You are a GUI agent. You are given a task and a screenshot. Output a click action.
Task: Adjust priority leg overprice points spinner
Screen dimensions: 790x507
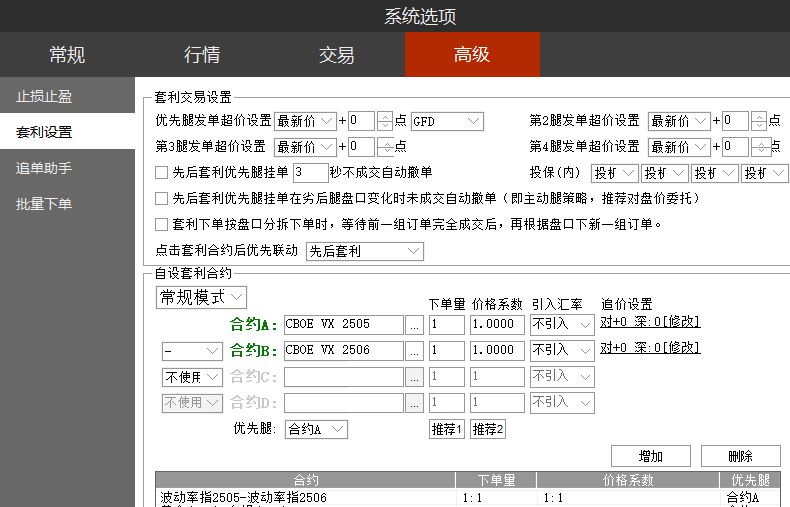385,121
